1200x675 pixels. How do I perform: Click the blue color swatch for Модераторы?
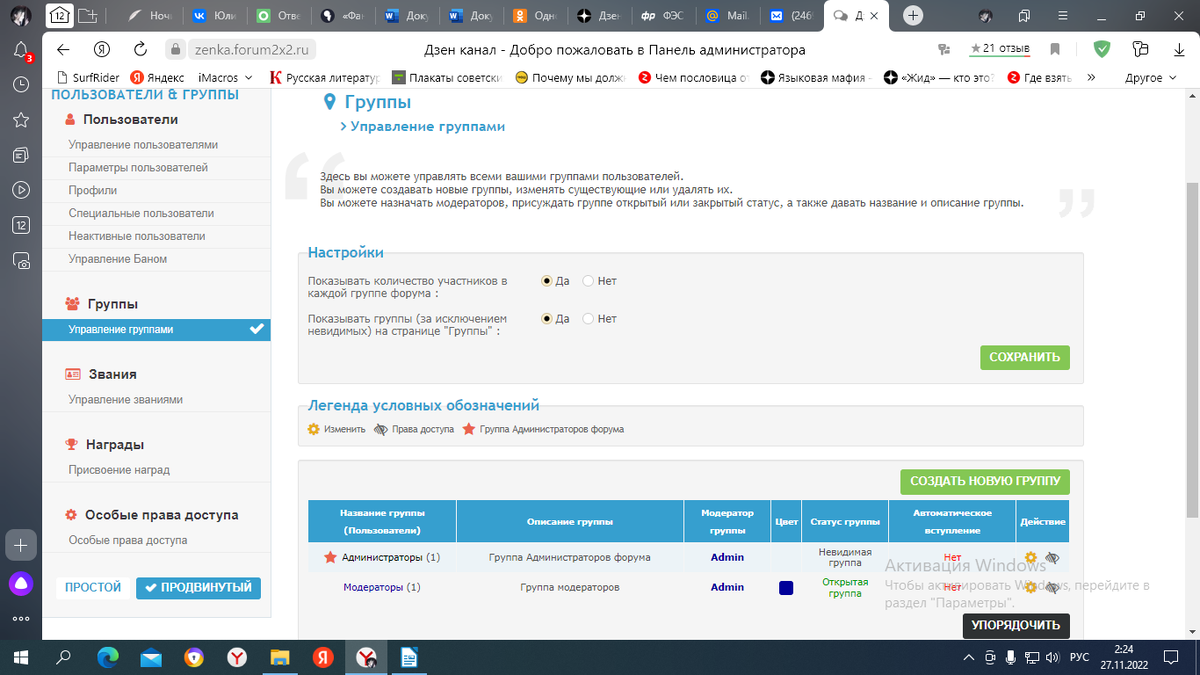(786, 588)
